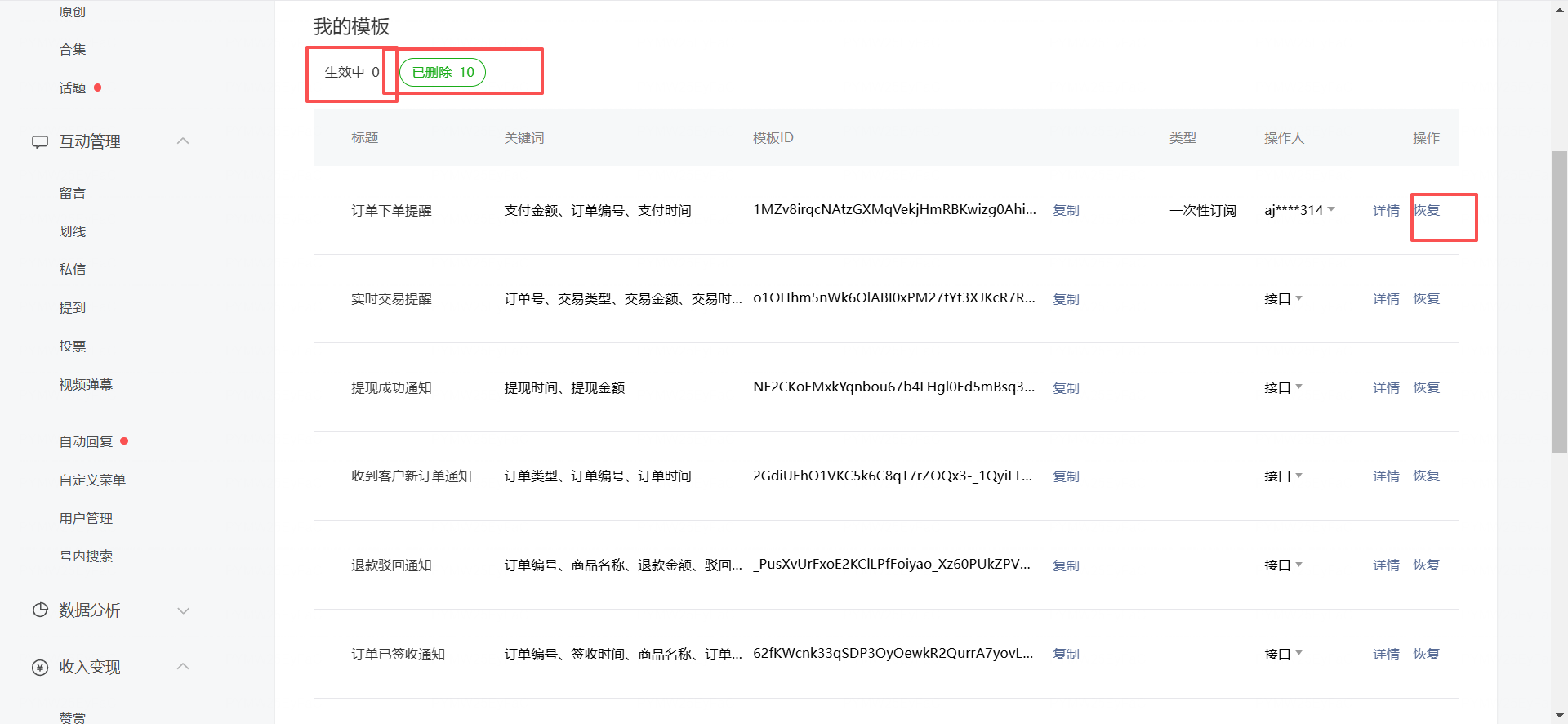Copy template ID of 退款驳回通知
1568x724 pixels.
1066,565
